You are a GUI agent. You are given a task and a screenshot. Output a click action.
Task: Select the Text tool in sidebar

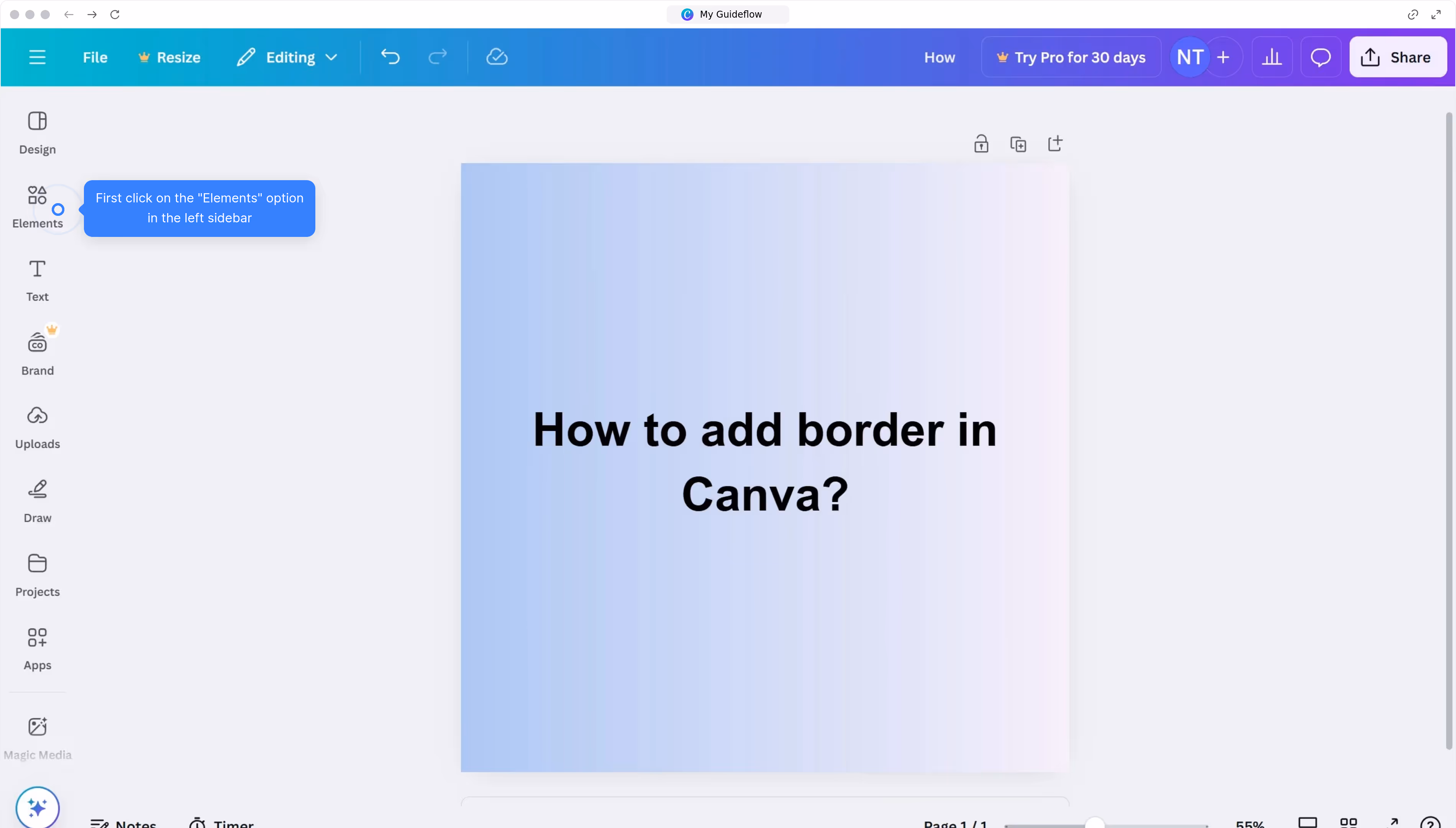(37, 280)
